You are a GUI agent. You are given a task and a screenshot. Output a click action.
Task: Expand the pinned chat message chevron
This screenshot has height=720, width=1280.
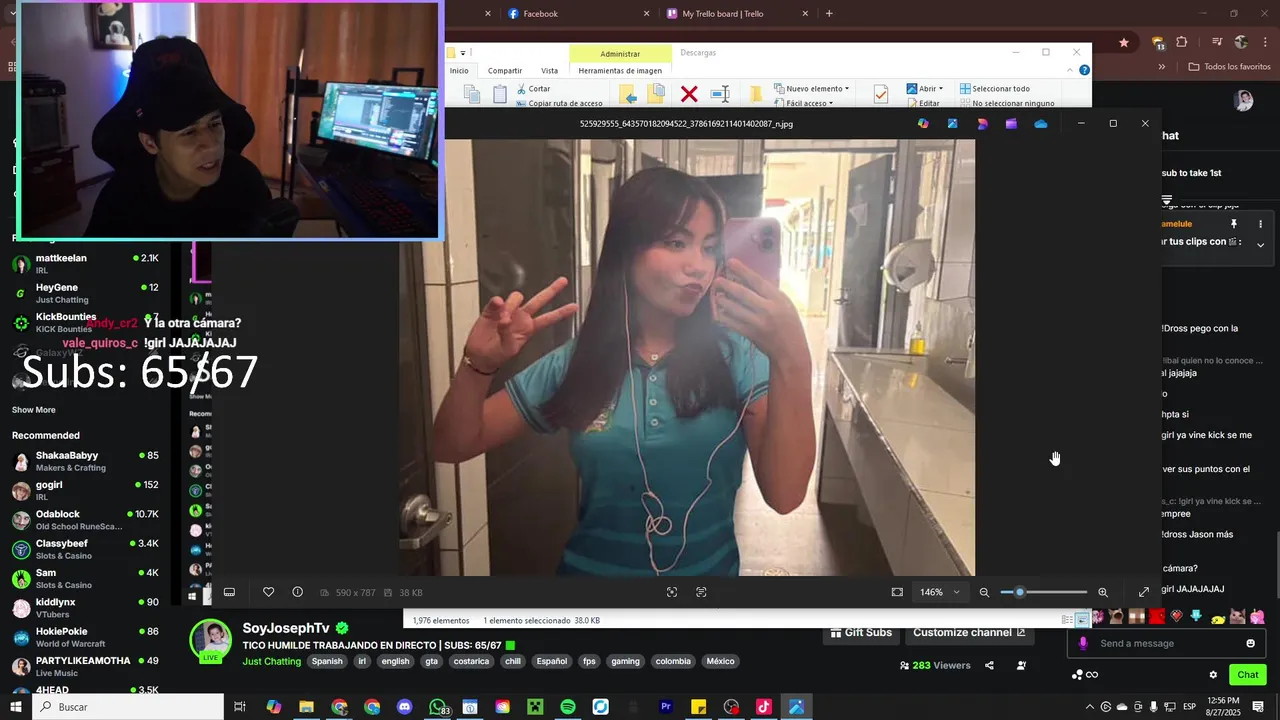[x=1260, y=244]
